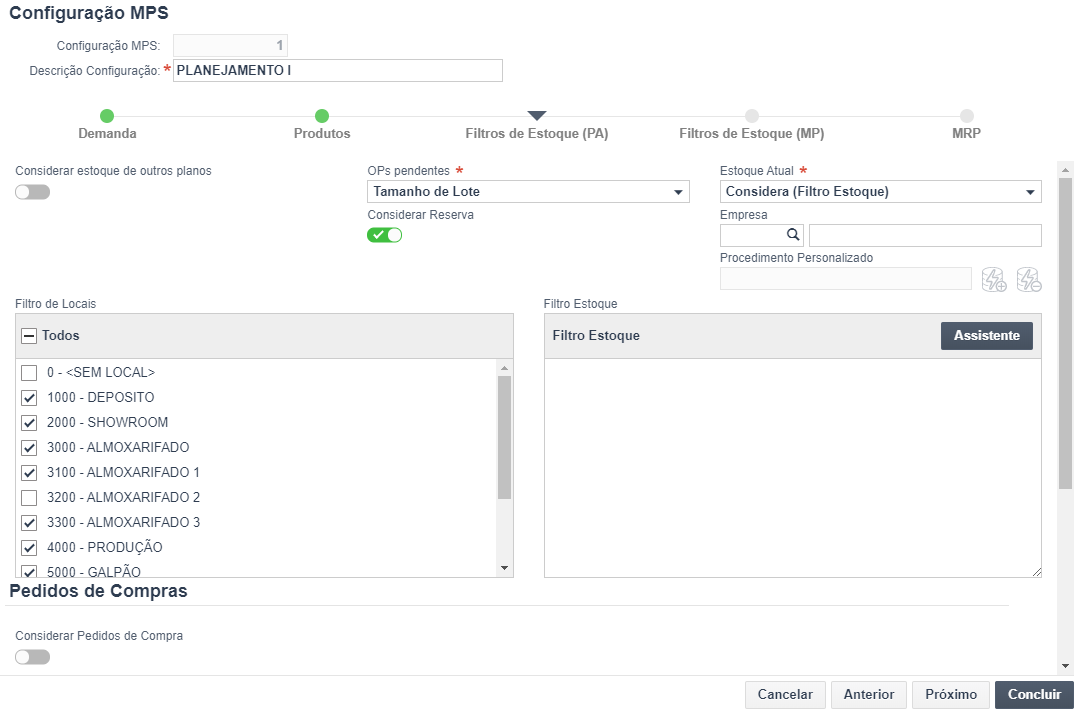Open the OPs pendentes dropdown
The height and width of the screenshot is (717, 1077).
coord(528,192)
